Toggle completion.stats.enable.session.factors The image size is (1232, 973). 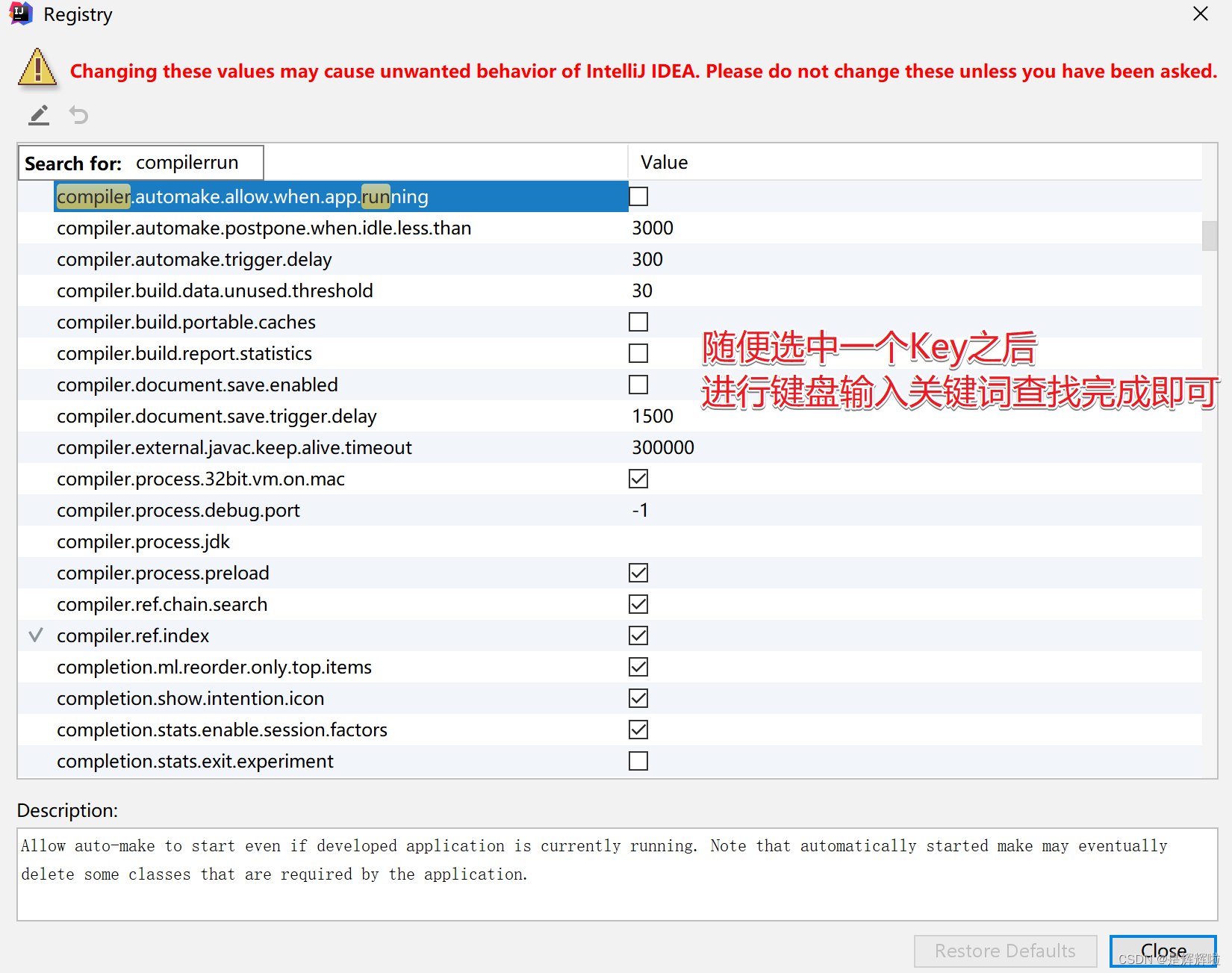pos(638,730)
